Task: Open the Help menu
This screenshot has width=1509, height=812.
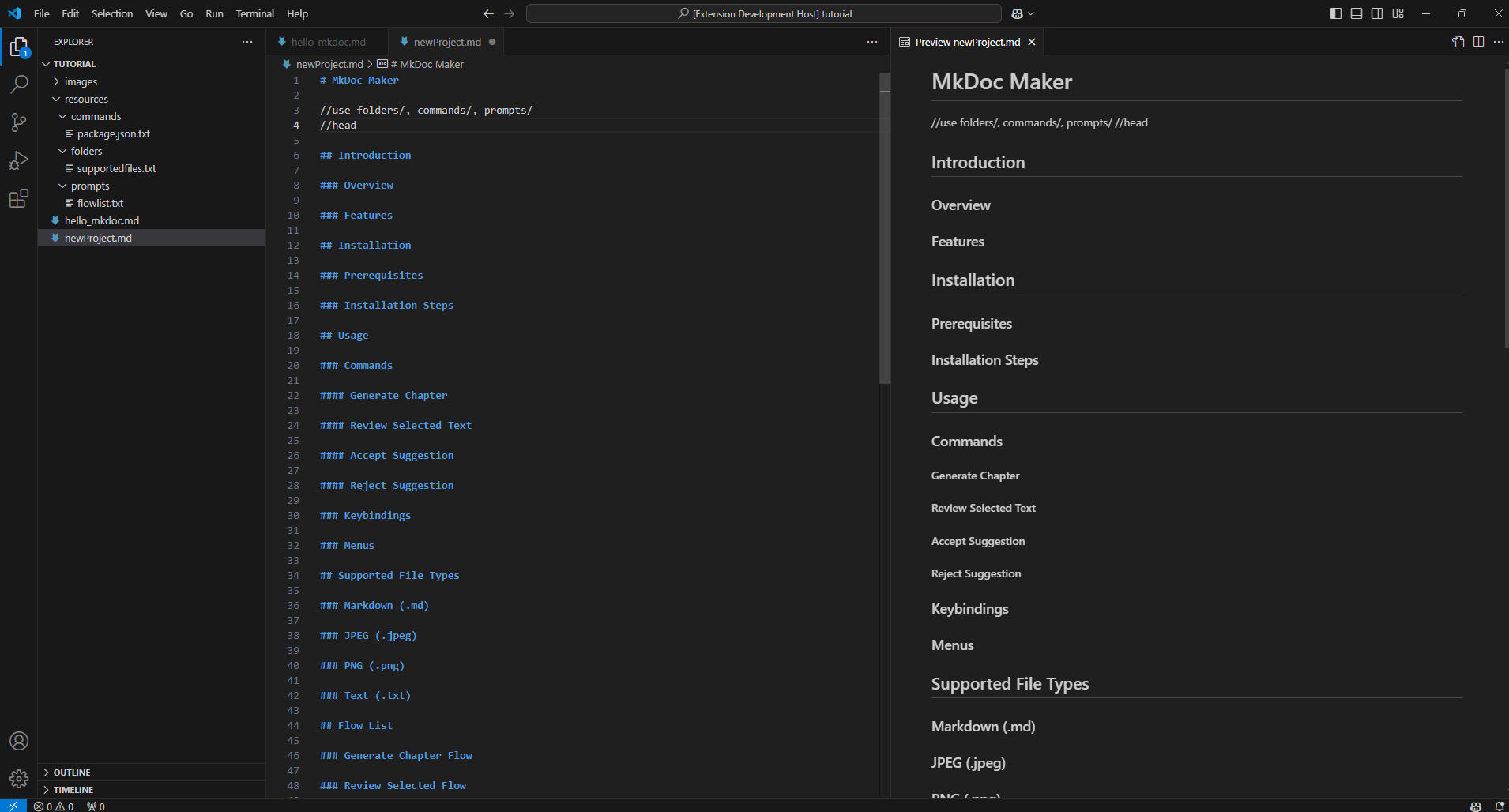Action: coord(298,13)
